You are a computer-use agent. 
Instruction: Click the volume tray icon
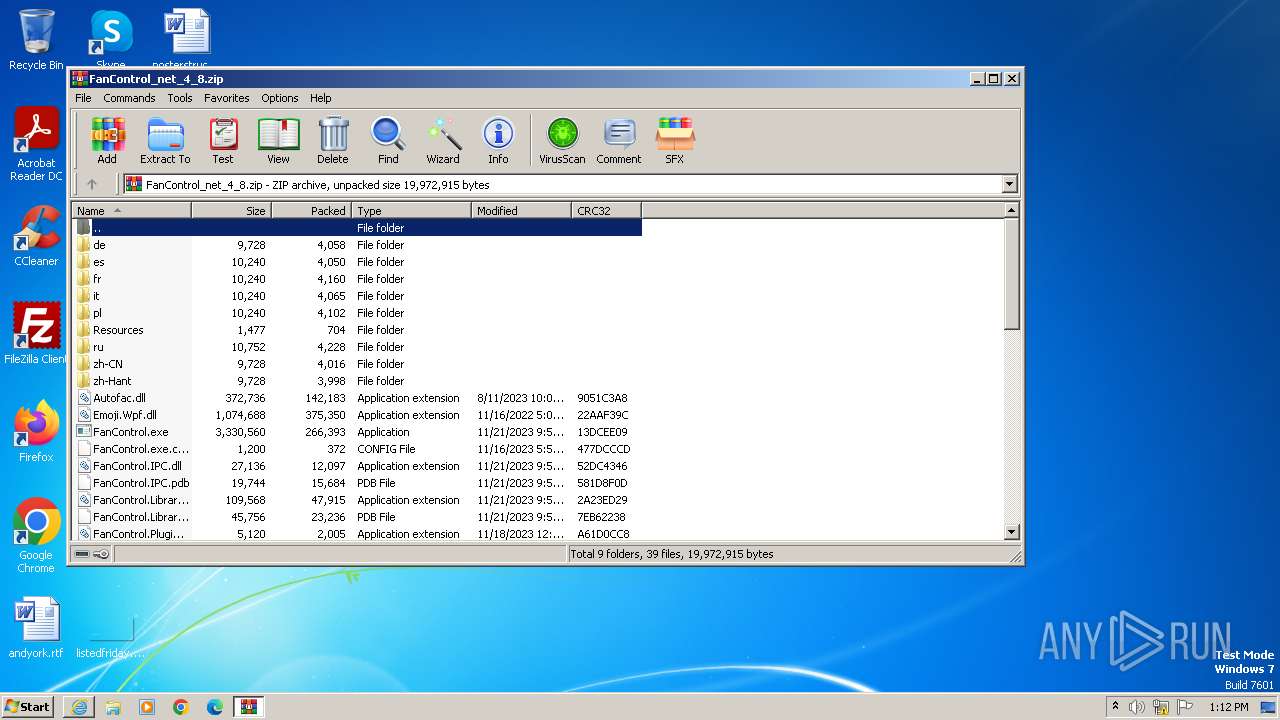click(1137, 707)
